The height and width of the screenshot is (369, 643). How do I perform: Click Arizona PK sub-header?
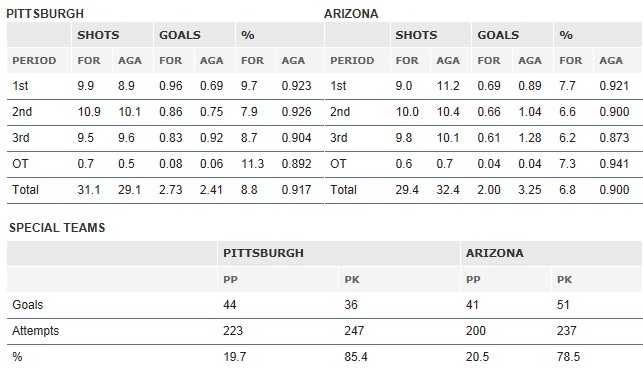click(564, 280)
